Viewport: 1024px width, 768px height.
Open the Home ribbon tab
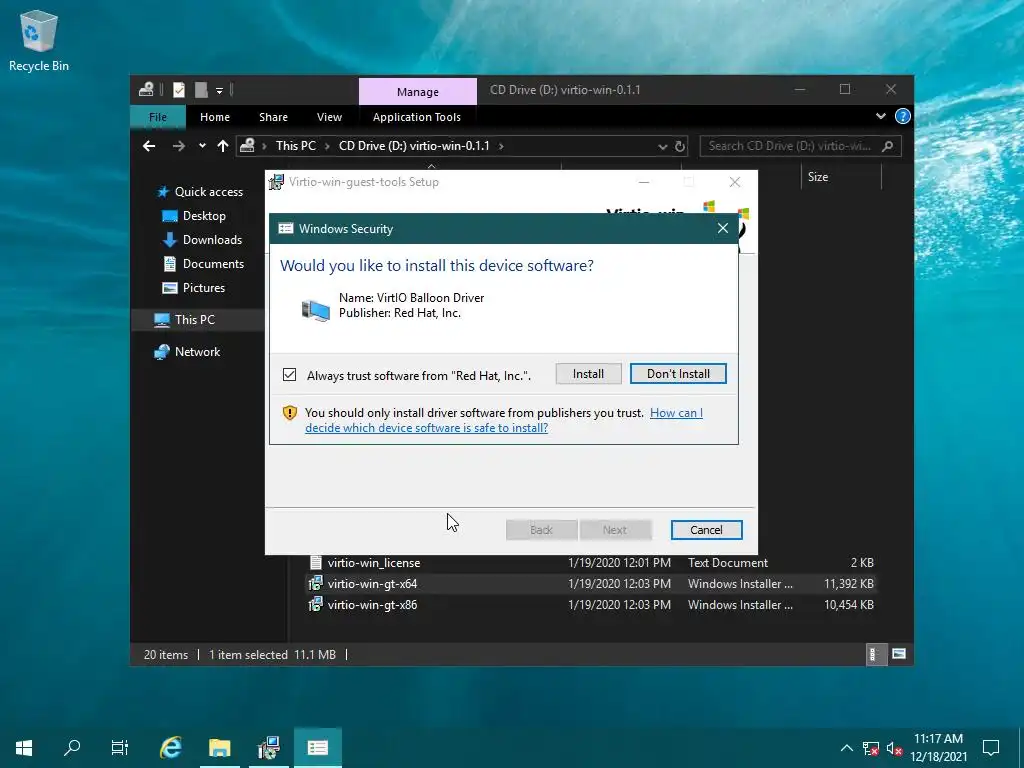[x=215, y=117]
